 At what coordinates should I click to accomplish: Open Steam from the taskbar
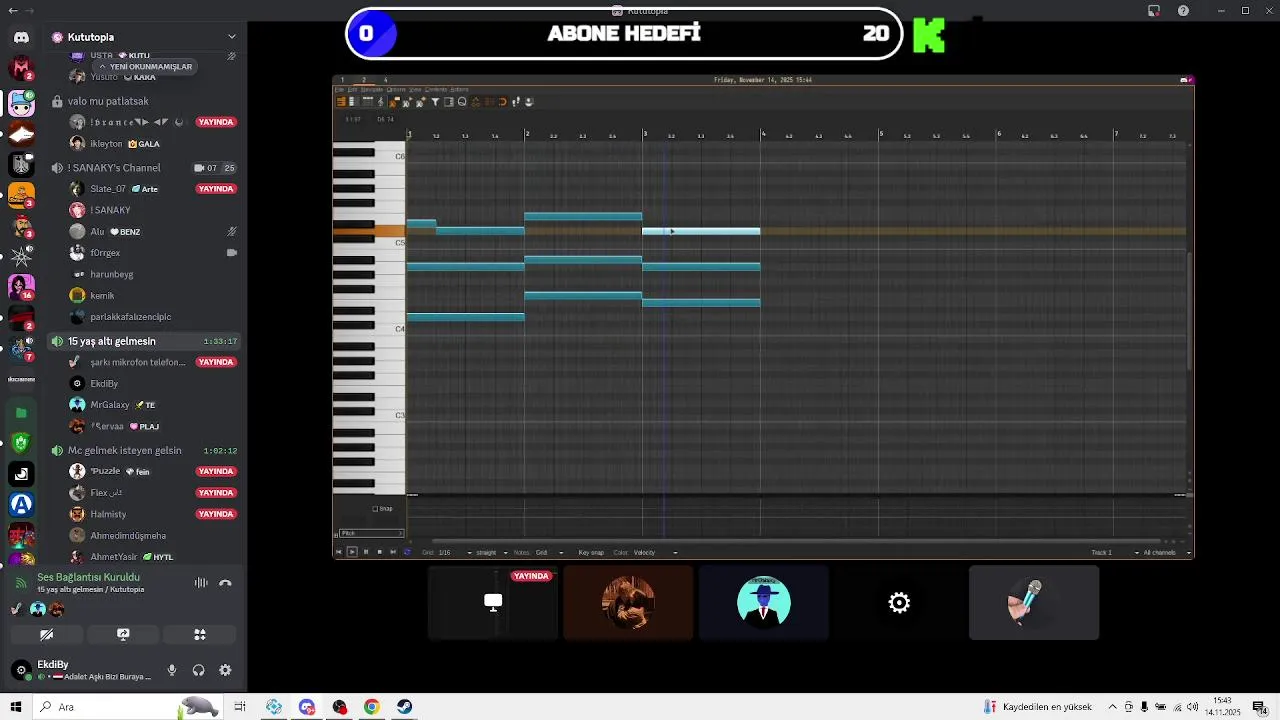coord(404,707)
